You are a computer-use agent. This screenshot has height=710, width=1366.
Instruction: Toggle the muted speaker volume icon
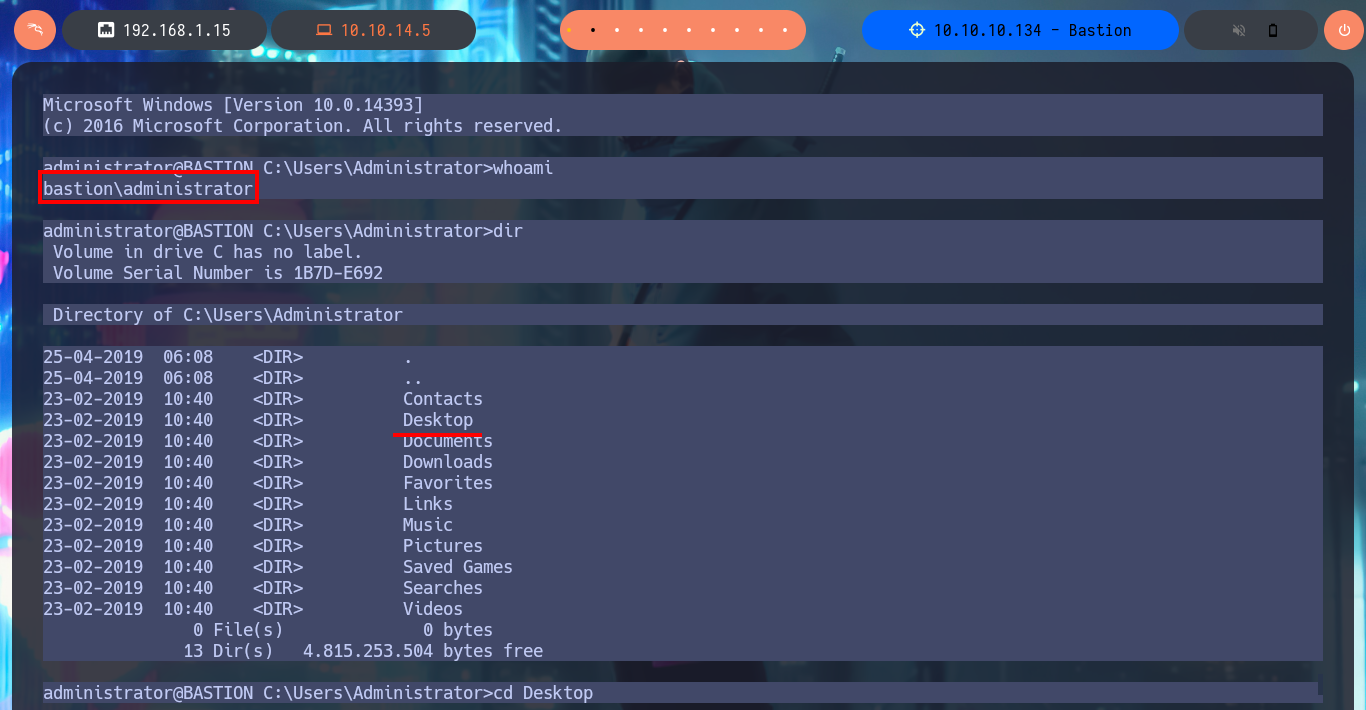coord(1239,30)
